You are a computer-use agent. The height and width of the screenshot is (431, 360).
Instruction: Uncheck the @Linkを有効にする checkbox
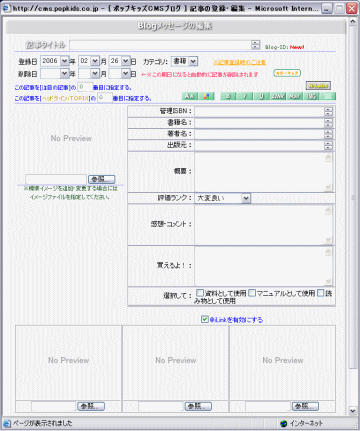[205, 319]
